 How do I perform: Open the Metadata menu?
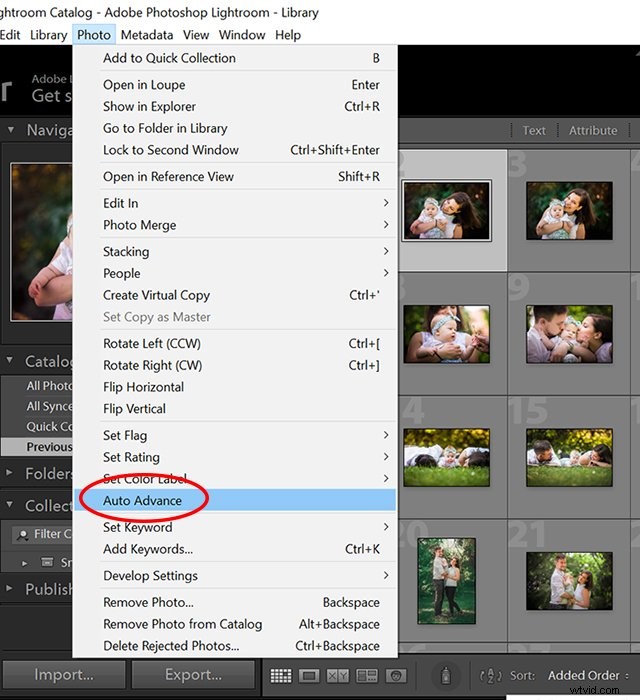point(147,35)
